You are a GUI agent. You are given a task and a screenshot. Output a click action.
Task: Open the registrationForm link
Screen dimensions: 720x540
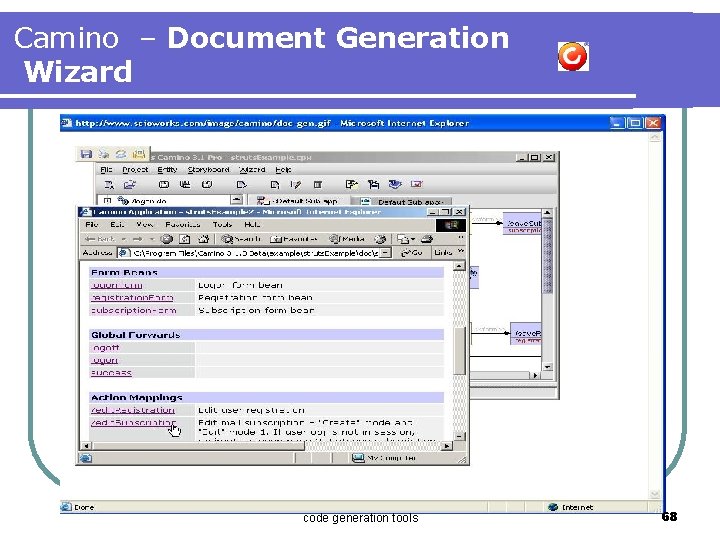tap(132, 298)
